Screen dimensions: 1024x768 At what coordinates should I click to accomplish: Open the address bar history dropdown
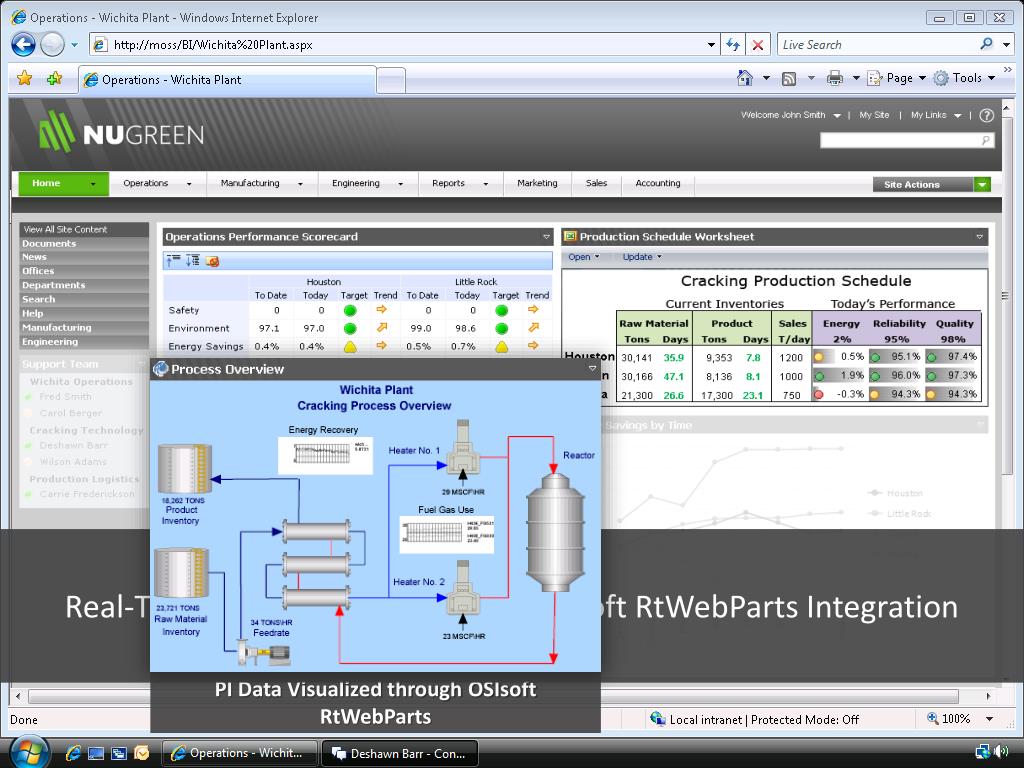[x=711, y=44]
